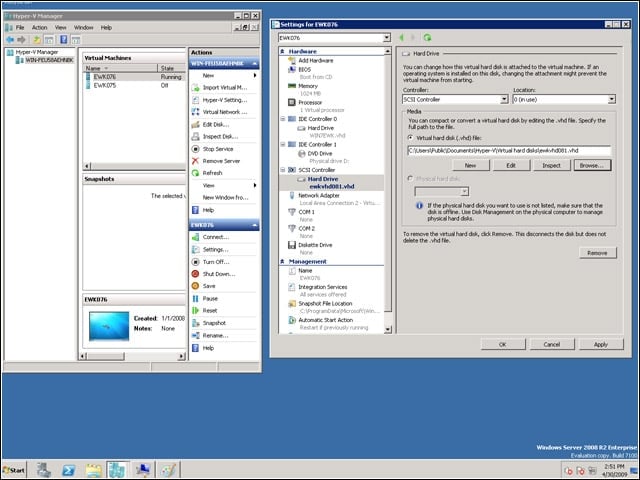Click the EWK076 preview thumbnail
Screen dimensions: 640x480
tap(109, 326)
